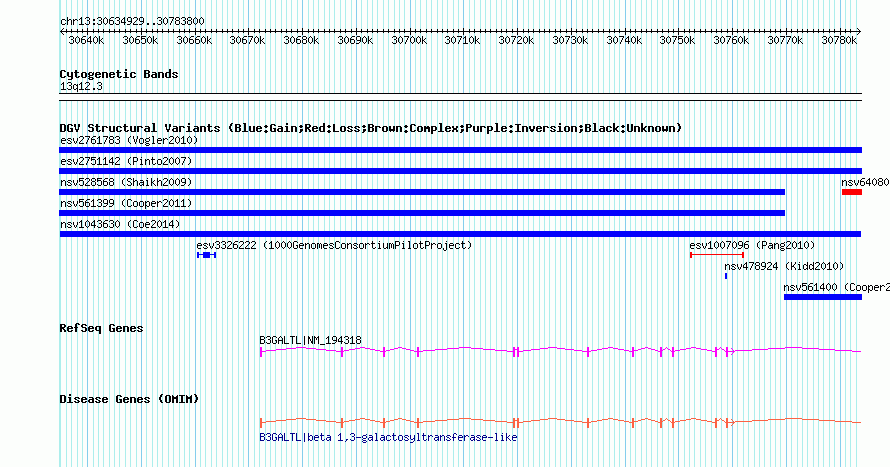Open the nsv561399 (Cooper2011) variant bar

click(x=422, y=213)
